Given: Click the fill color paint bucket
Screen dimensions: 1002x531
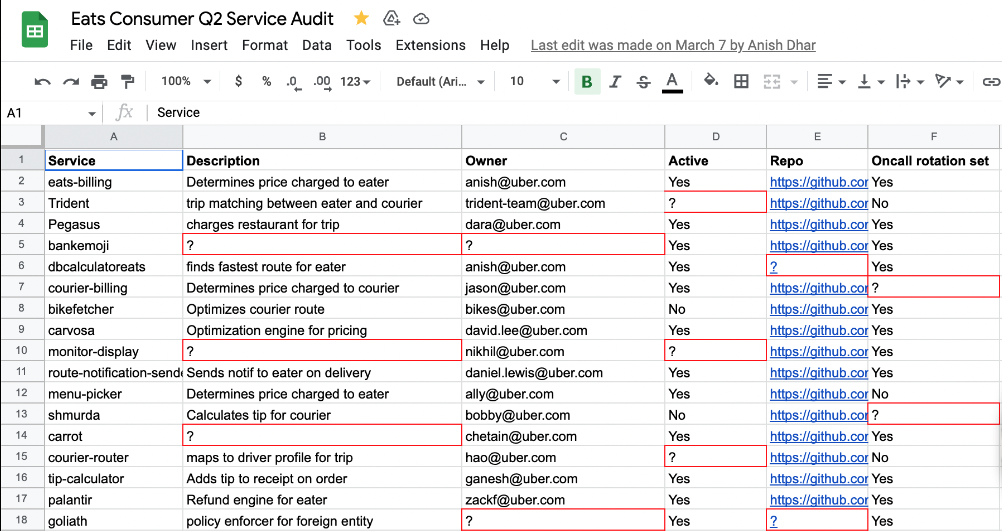Looking at the screenshot, I should 711,82.
